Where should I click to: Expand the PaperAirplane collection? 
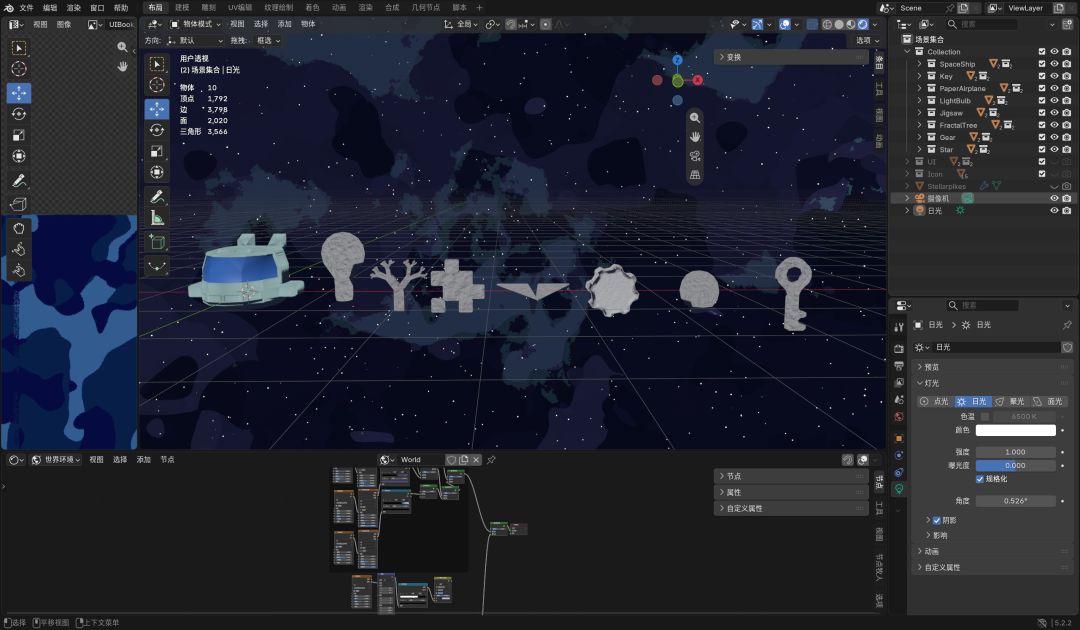pos(919,89)
